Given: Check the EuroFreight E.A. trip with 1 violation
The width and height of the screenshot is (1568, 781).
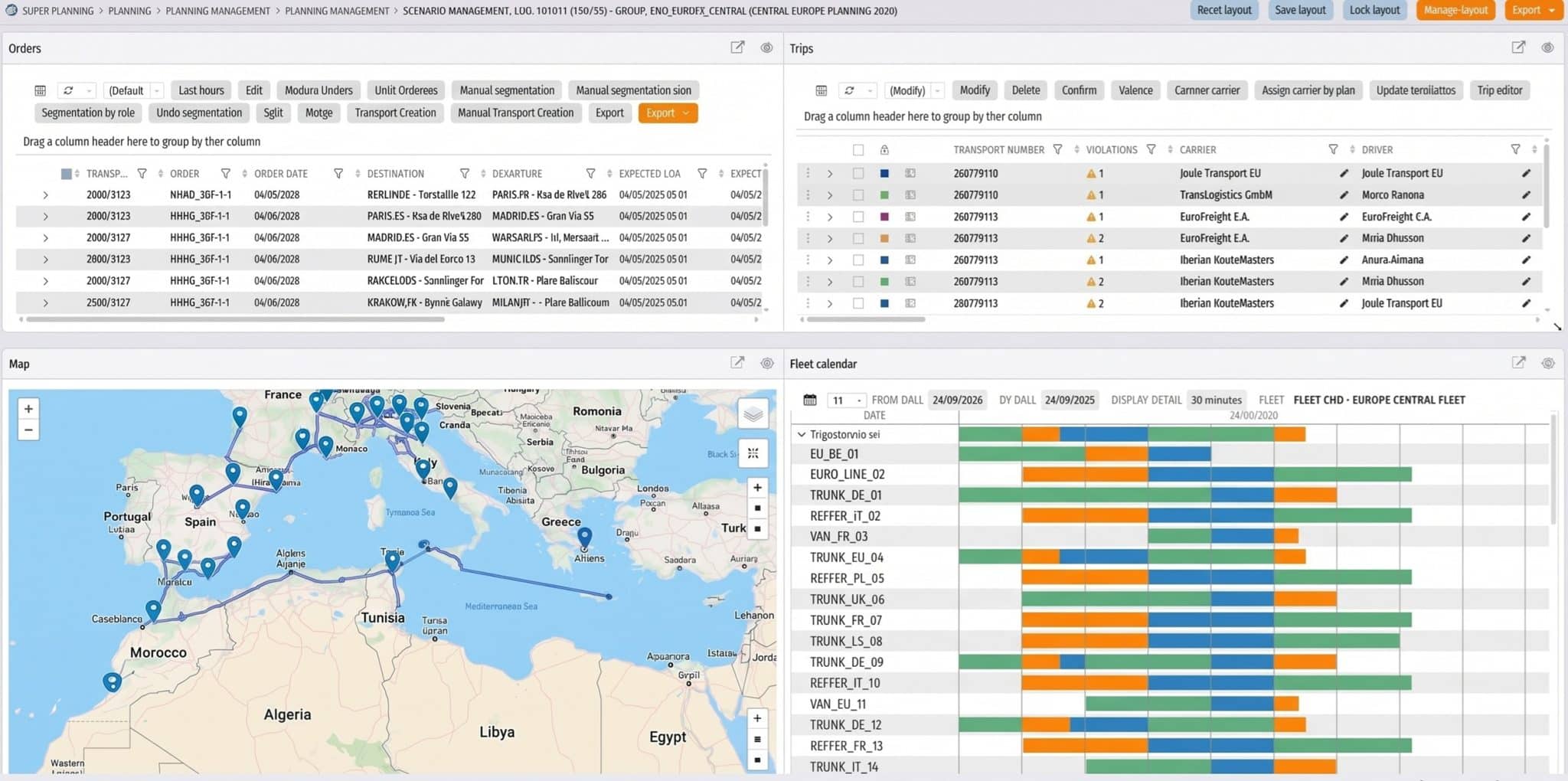Looking at the screenshot, I should coord(858,217).
